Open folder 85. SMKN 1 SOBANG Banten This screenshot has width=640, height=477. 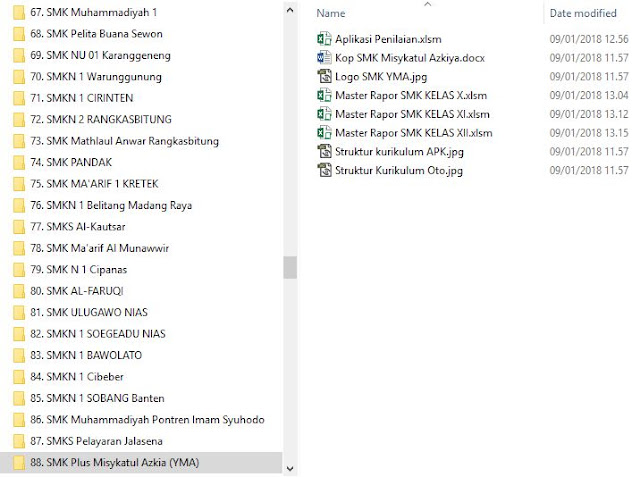[97, 398]
